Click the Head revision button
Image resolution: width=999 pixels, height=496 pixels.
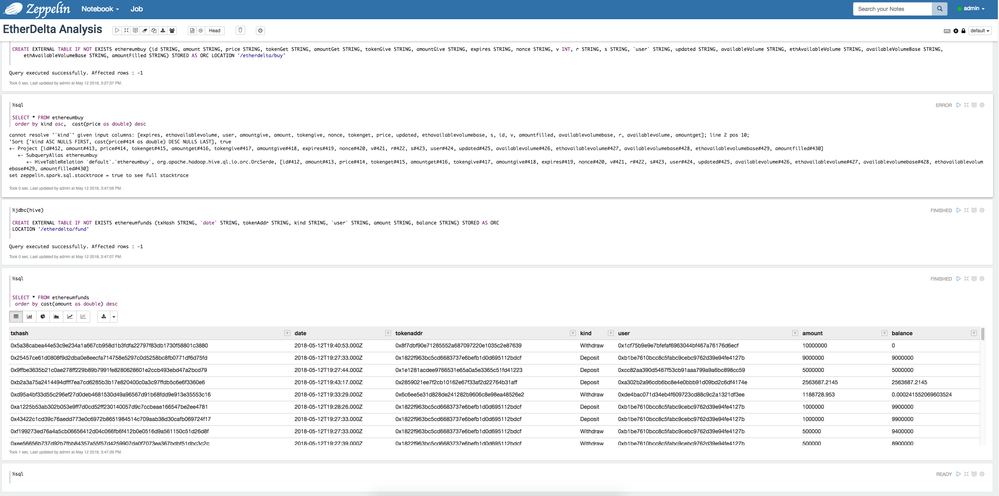[215, 31]
